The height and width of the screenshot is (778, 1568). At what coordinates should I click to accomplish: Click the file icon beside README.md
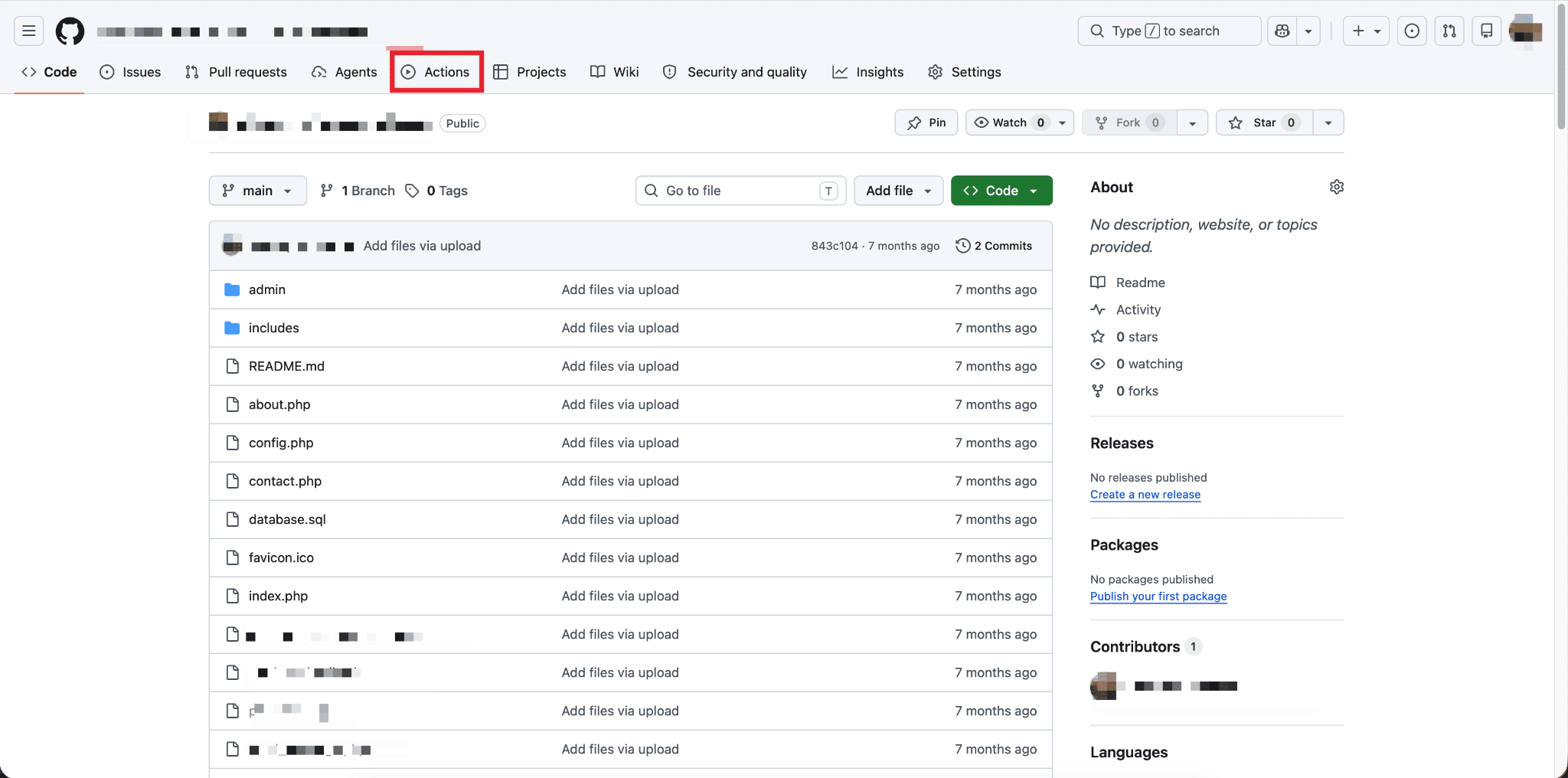(x=233, y=366)
